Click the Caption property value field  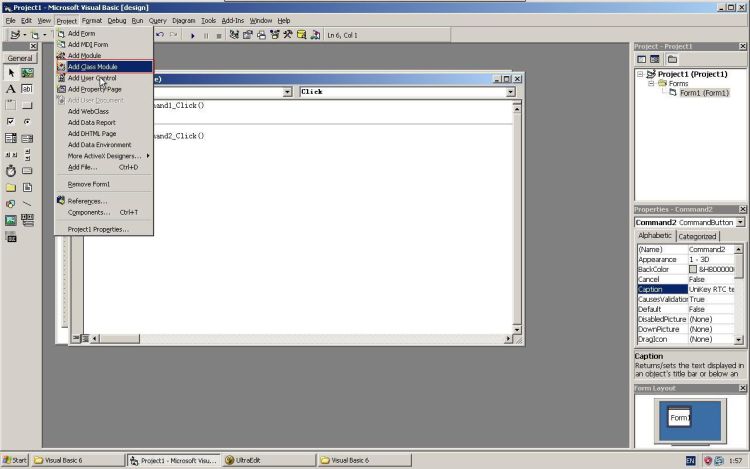[x=711, y=289]
